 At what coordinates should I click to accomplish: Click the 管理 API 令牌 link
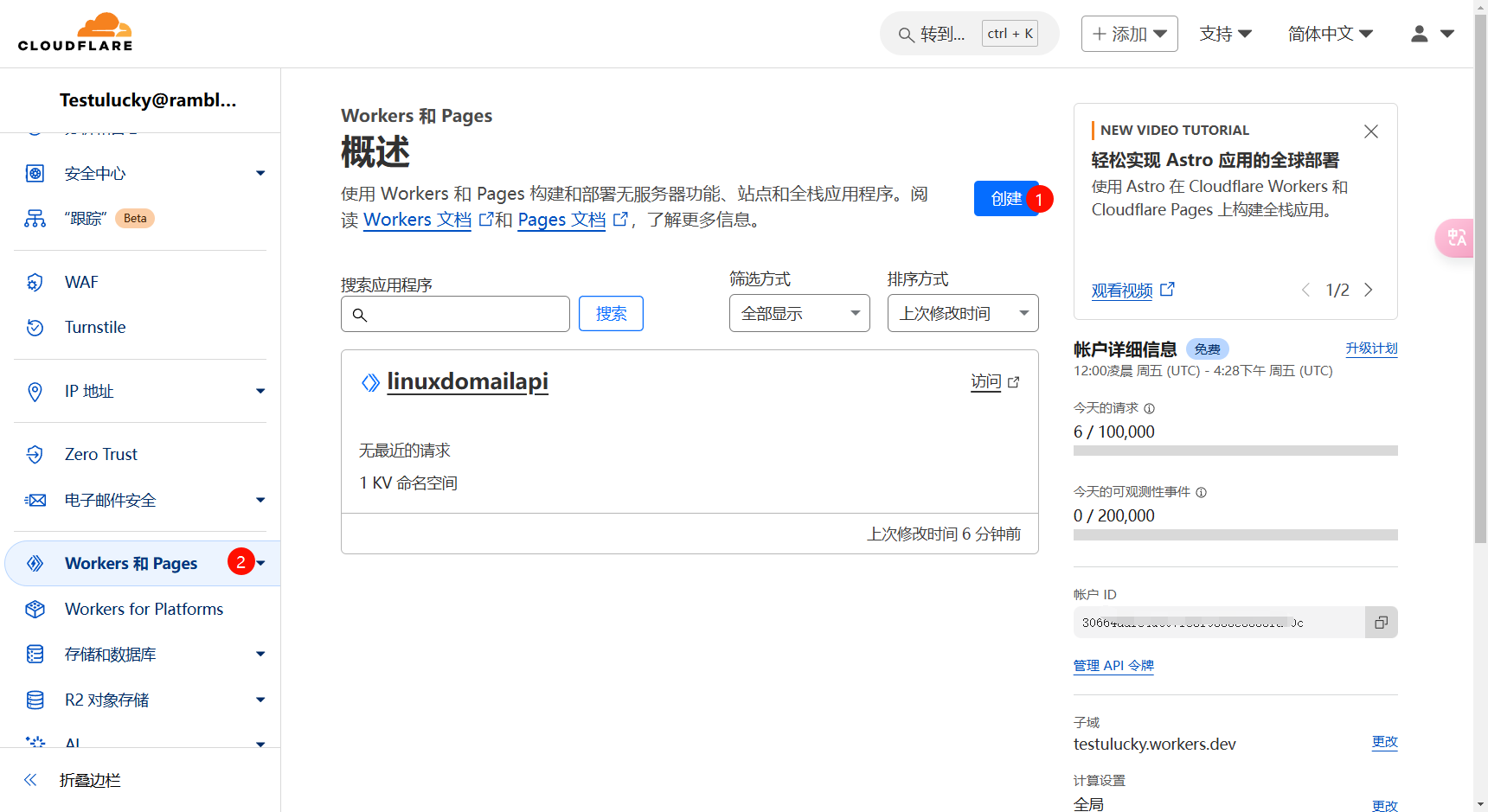(x=1113, y=665)
